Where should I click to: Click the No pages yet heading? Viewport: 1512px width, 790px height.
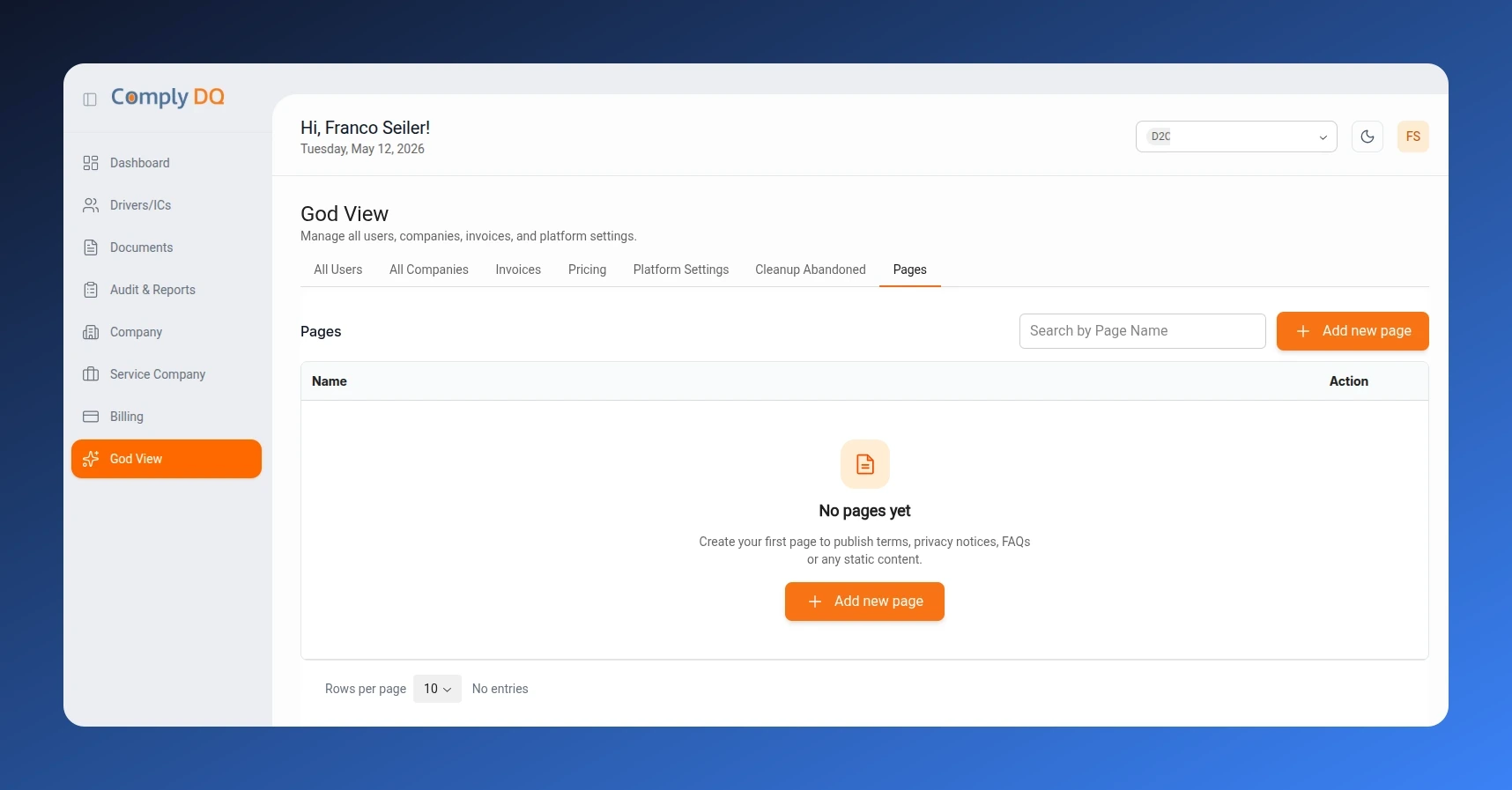coord(864,511)
